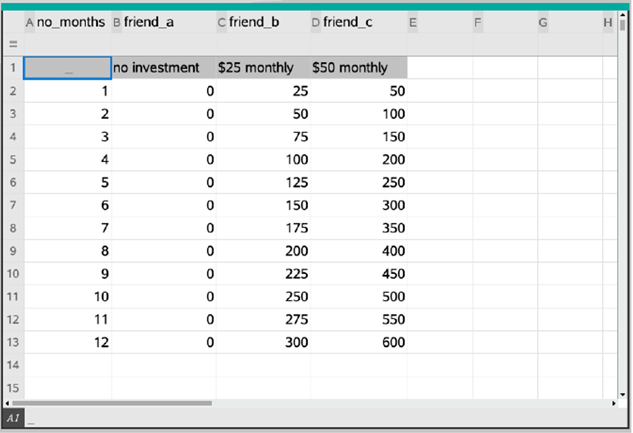
Task: Click the horizontal scrollbar left arrow
Action: (x=6, y=403)
